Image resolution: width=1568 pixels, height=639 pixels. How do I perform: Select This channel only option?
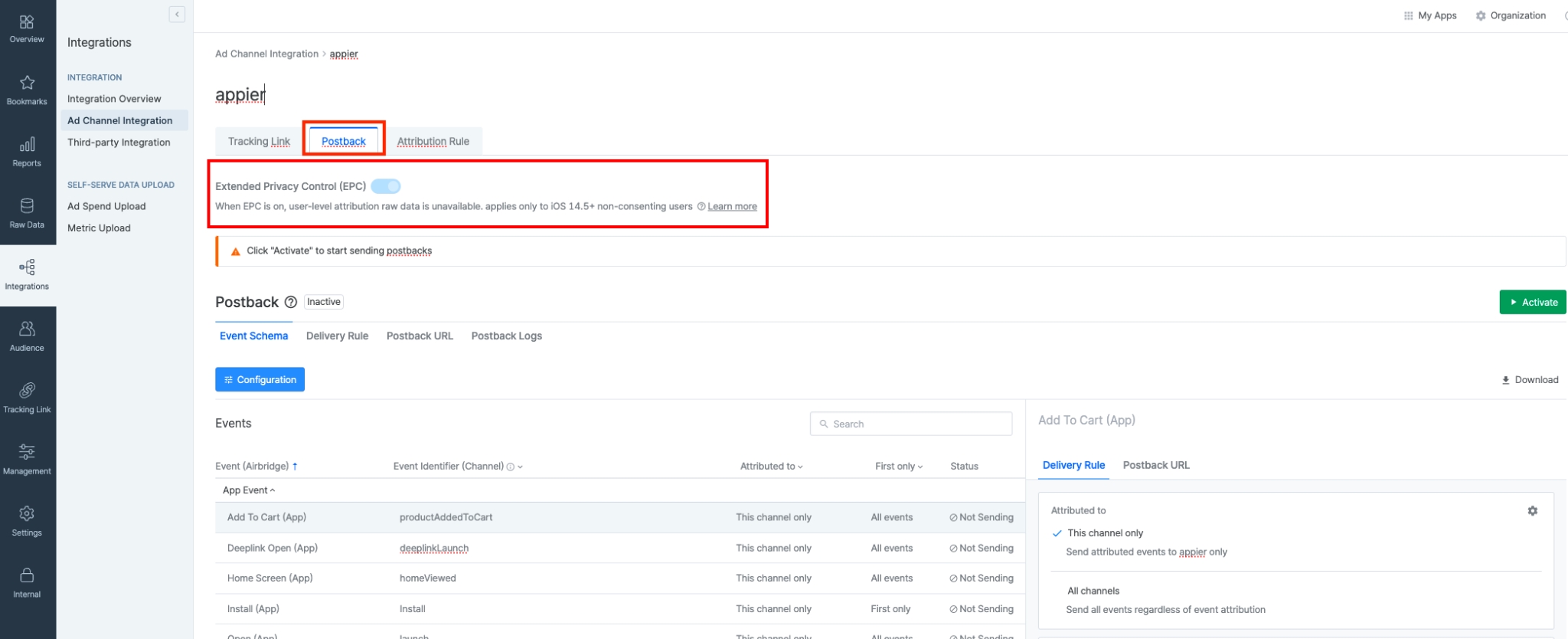coord(1105,533)
